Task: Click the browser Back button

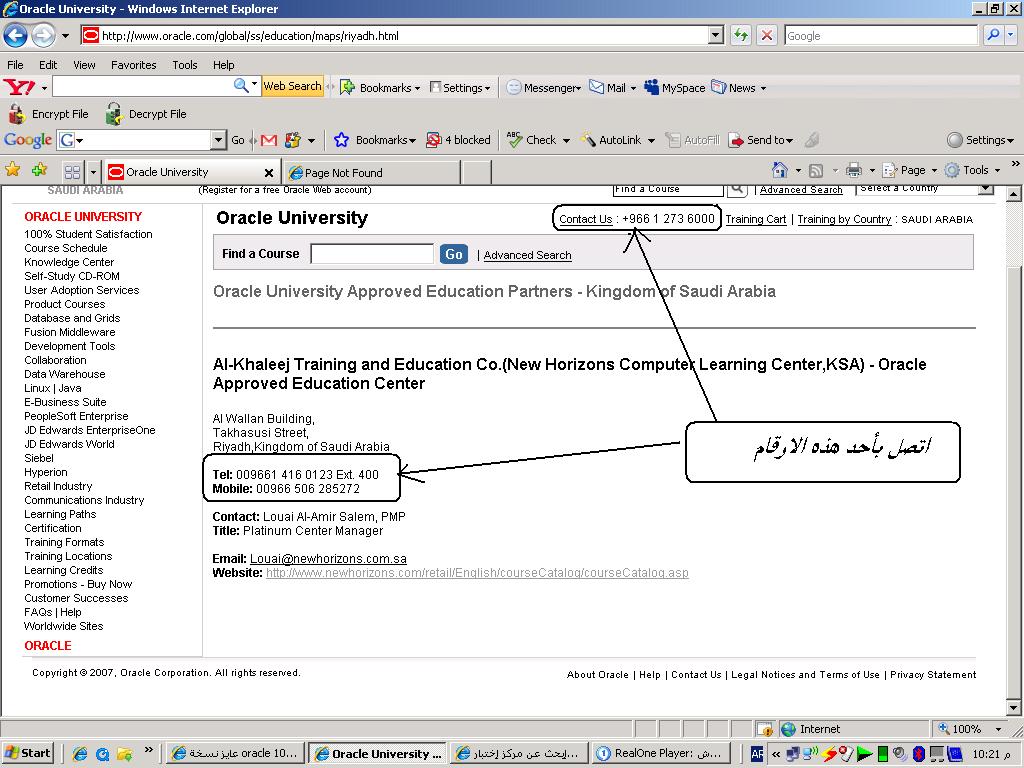Action: pyautogui.click(x=15, y=36)
